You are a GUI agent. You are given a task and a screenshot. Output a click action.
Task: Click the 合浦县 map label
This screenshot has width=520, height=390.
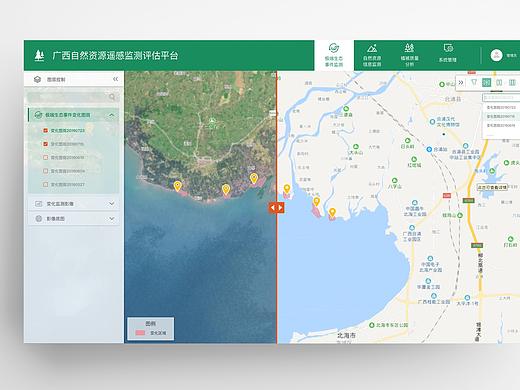pyautogui.click(x=453, y=99)
